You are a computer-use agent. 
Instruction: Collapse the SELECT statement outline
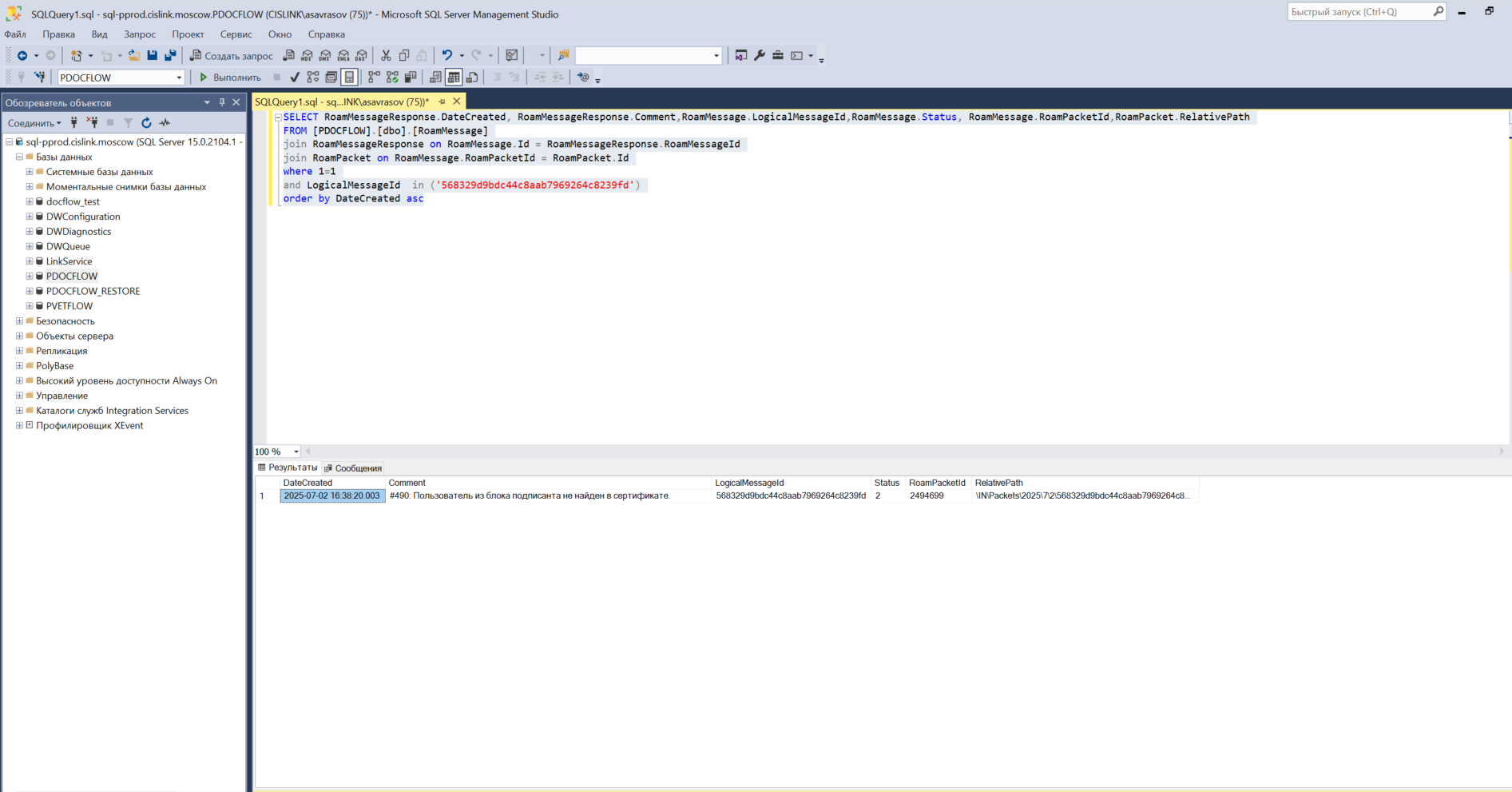pos(278,117)
